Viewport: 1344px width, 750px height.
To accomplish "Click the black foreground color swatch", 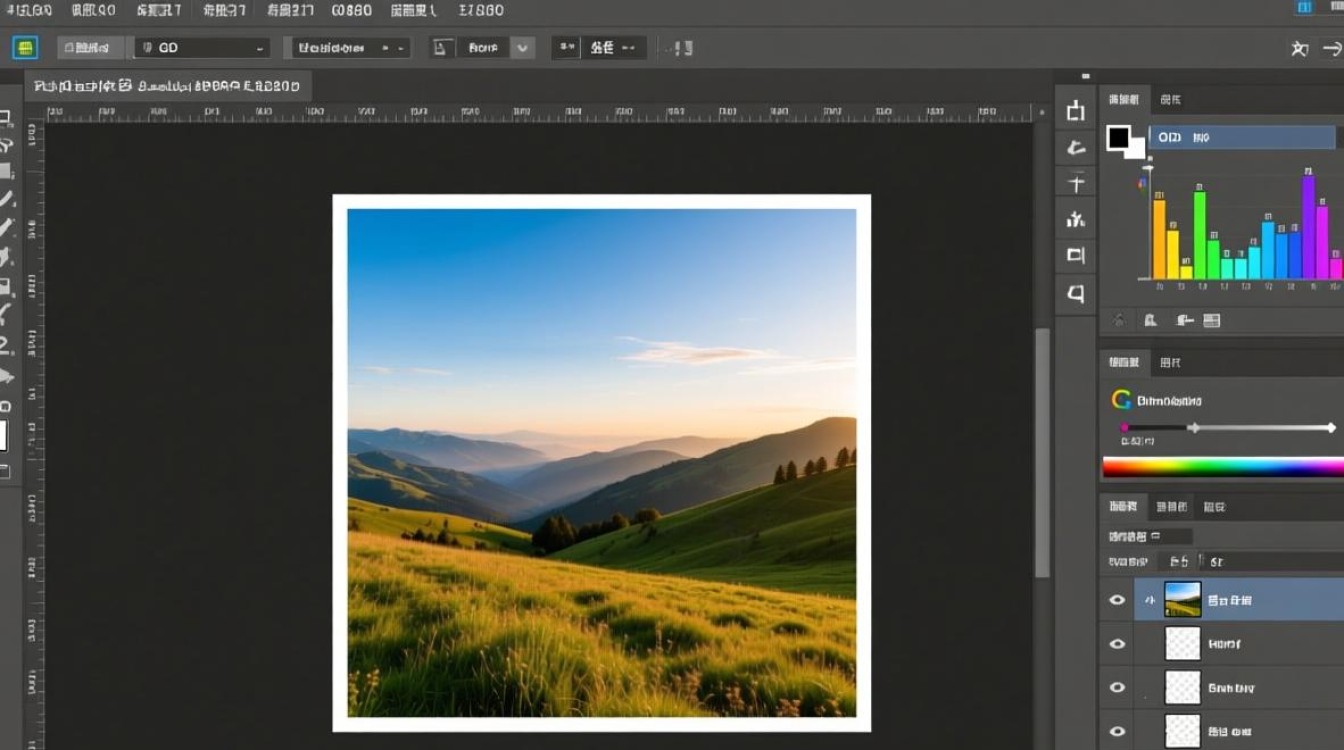I will (1118, 137).
